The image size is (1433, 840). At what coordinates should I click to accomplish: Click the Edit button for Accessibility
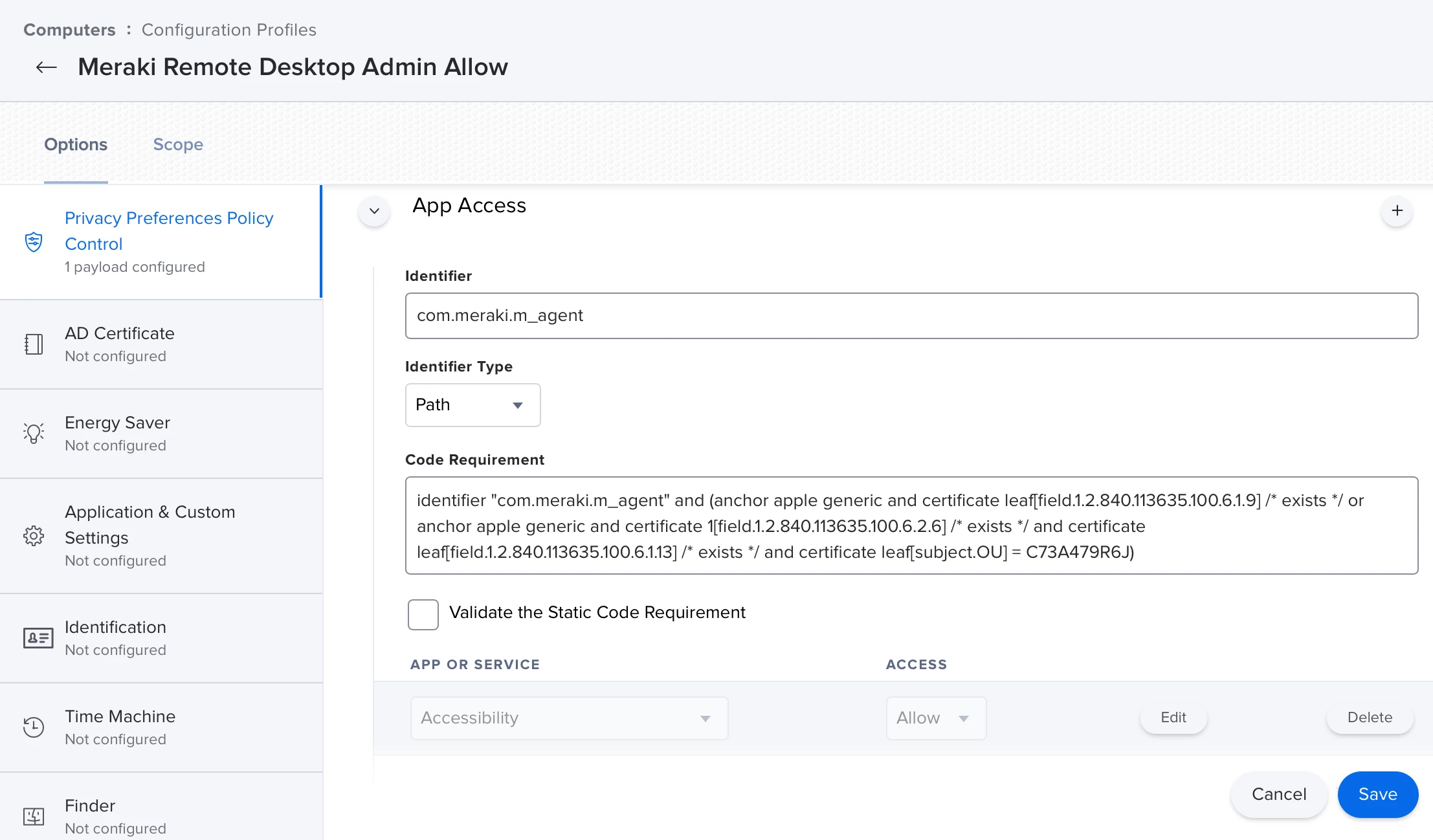coord(1173,717)
